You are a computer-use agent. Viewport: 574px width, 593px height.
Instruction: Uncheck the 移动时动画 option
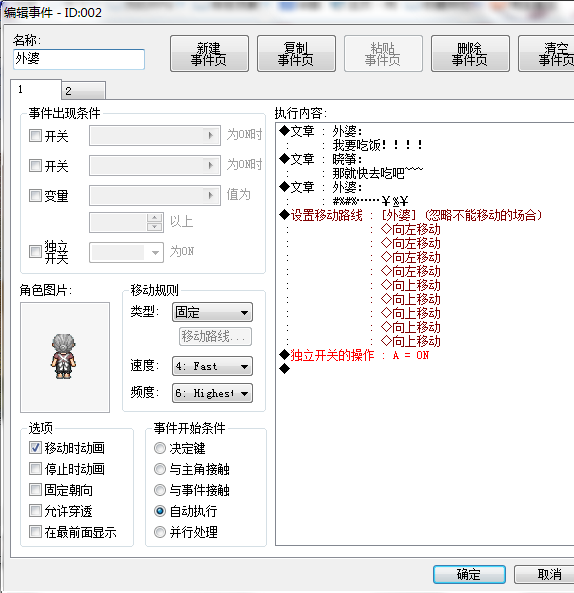[x=35, y=448]
